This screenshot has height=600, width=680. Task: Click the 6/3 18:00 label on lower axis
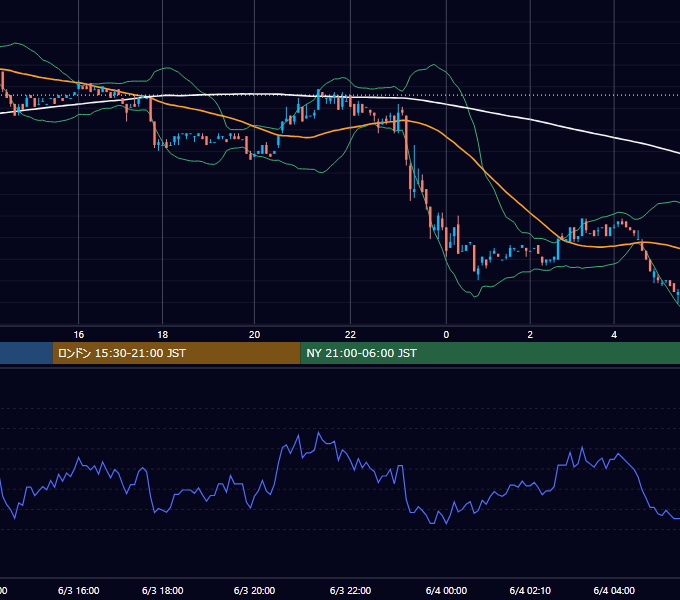[163, 590]
